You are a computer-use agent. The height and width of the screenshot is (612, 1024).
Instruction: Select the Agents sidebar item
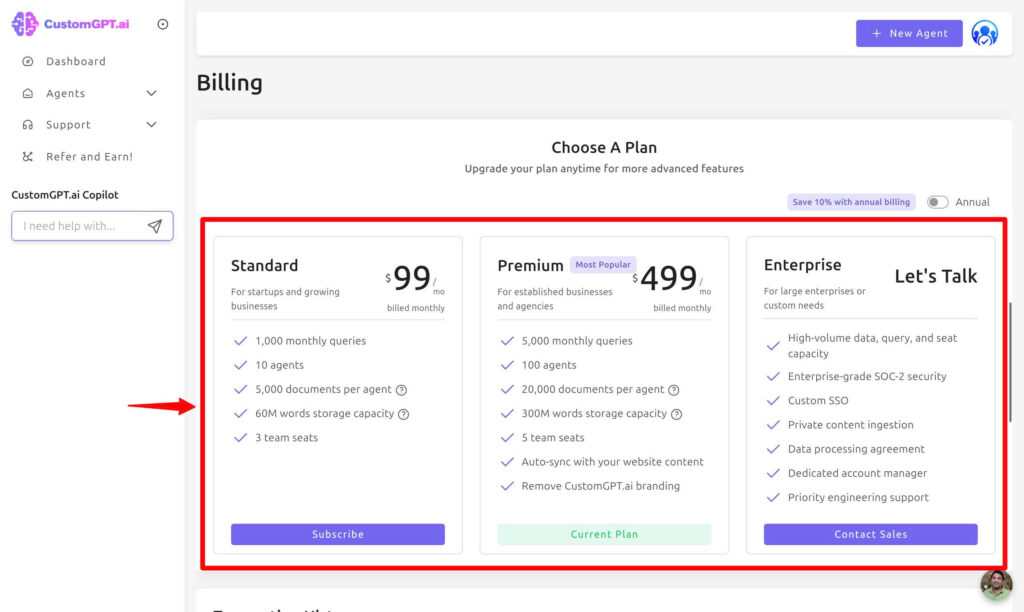(65, 93)
